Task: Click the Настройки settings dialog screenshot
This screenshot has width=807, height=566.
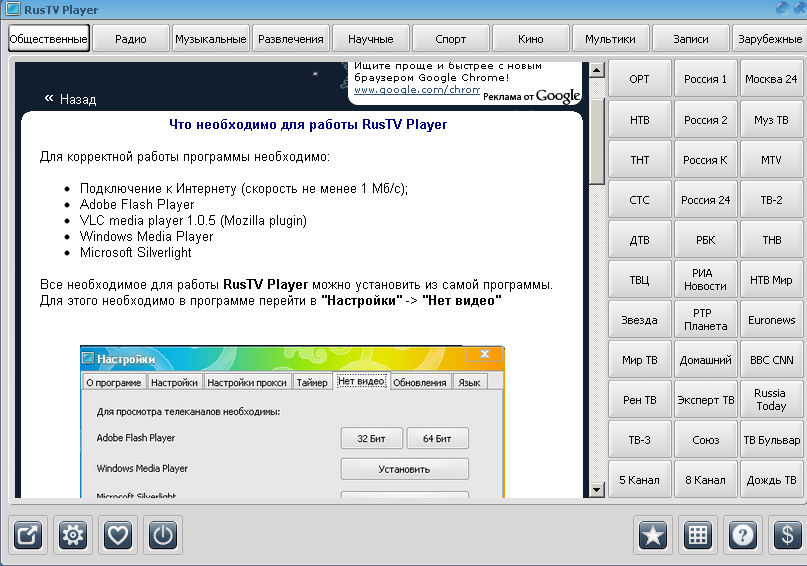Action: click(292, 421)
